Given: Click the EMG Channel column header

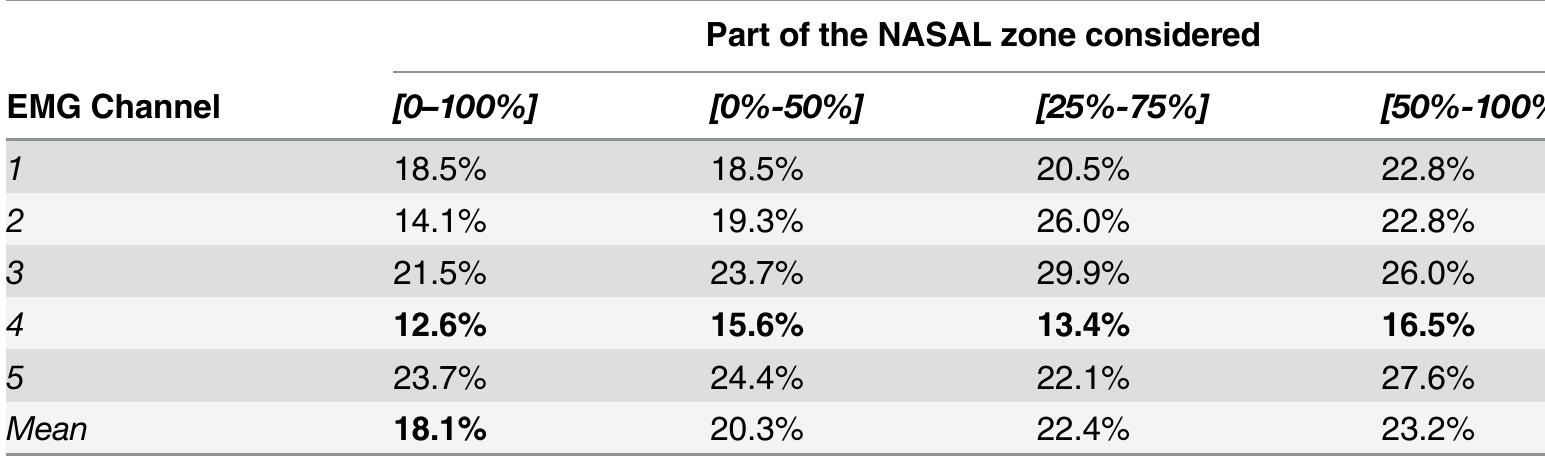Looking at the screenshot, I should [x=113, y=107].
